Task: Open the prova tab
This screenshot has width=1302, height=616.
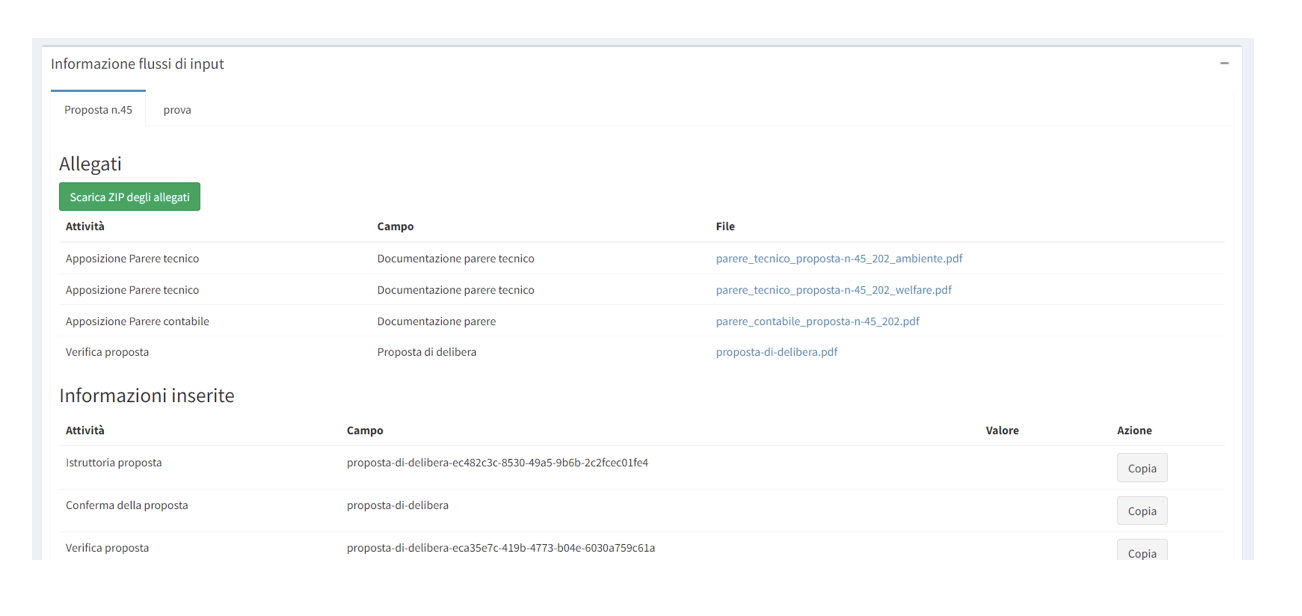Action: pyautogui.click(x=177, y=110)
